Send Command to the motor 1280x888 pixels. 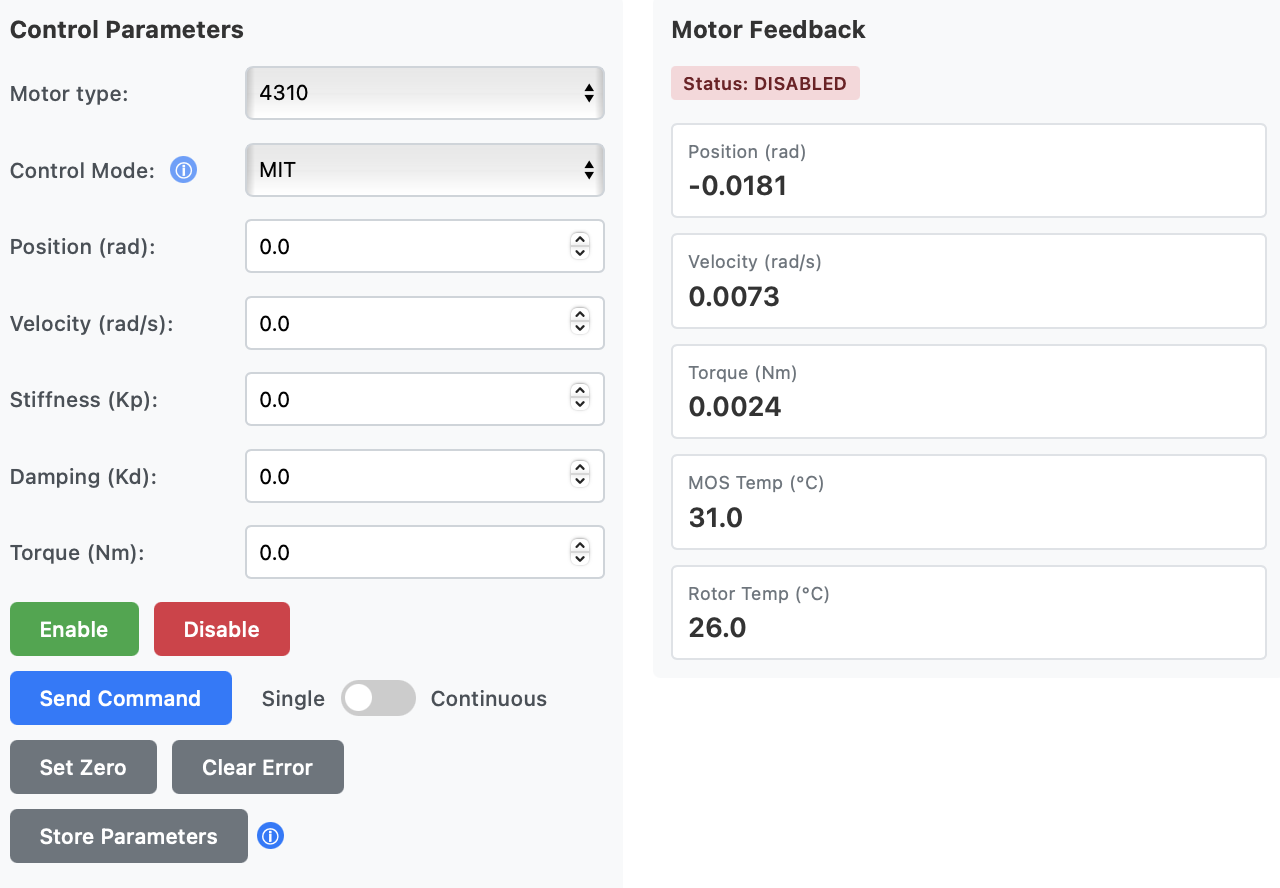pyautogui.click(x=120, y=698)
